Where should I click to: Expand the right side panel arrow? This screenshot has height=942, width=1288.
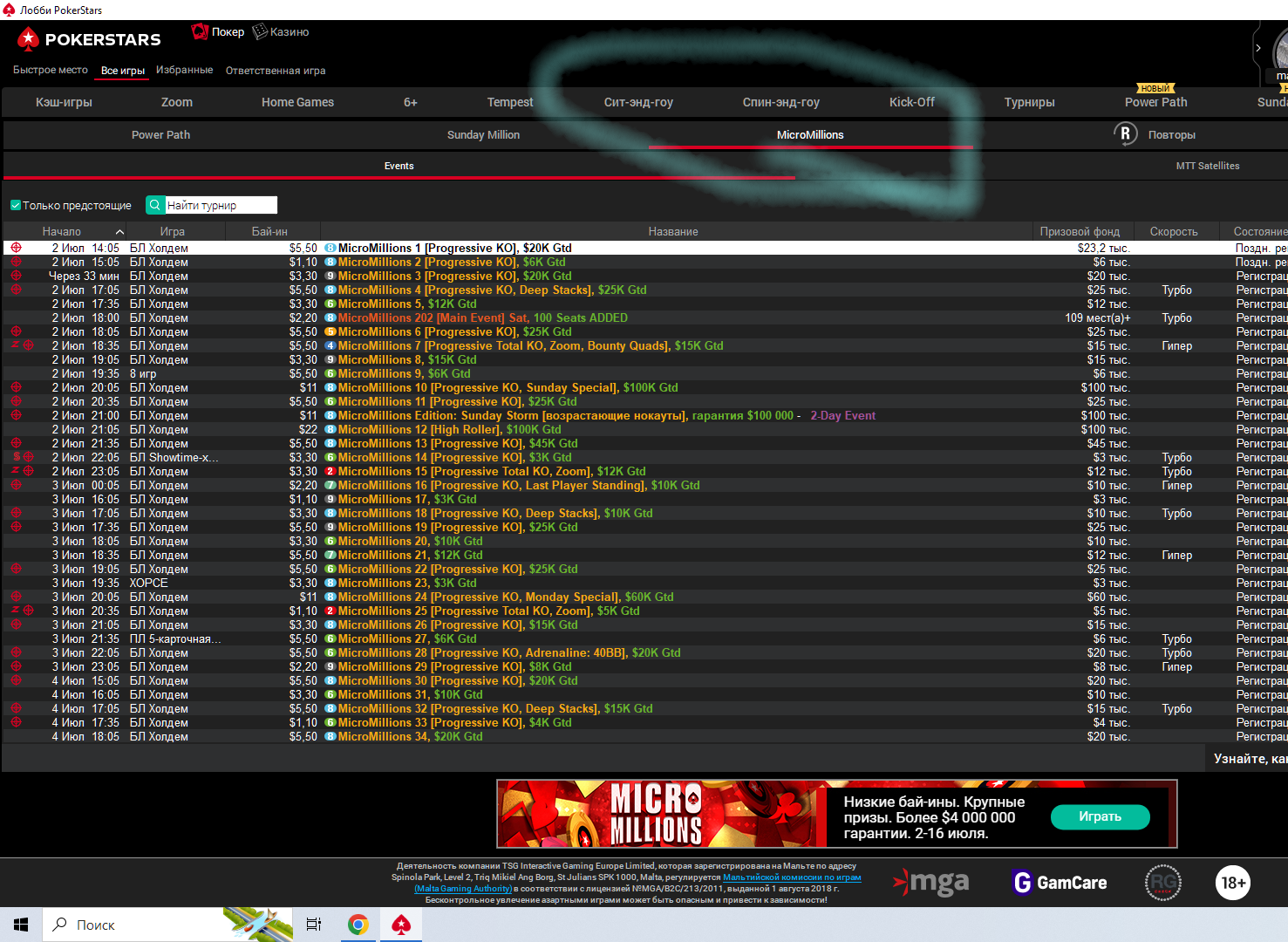1257,48
